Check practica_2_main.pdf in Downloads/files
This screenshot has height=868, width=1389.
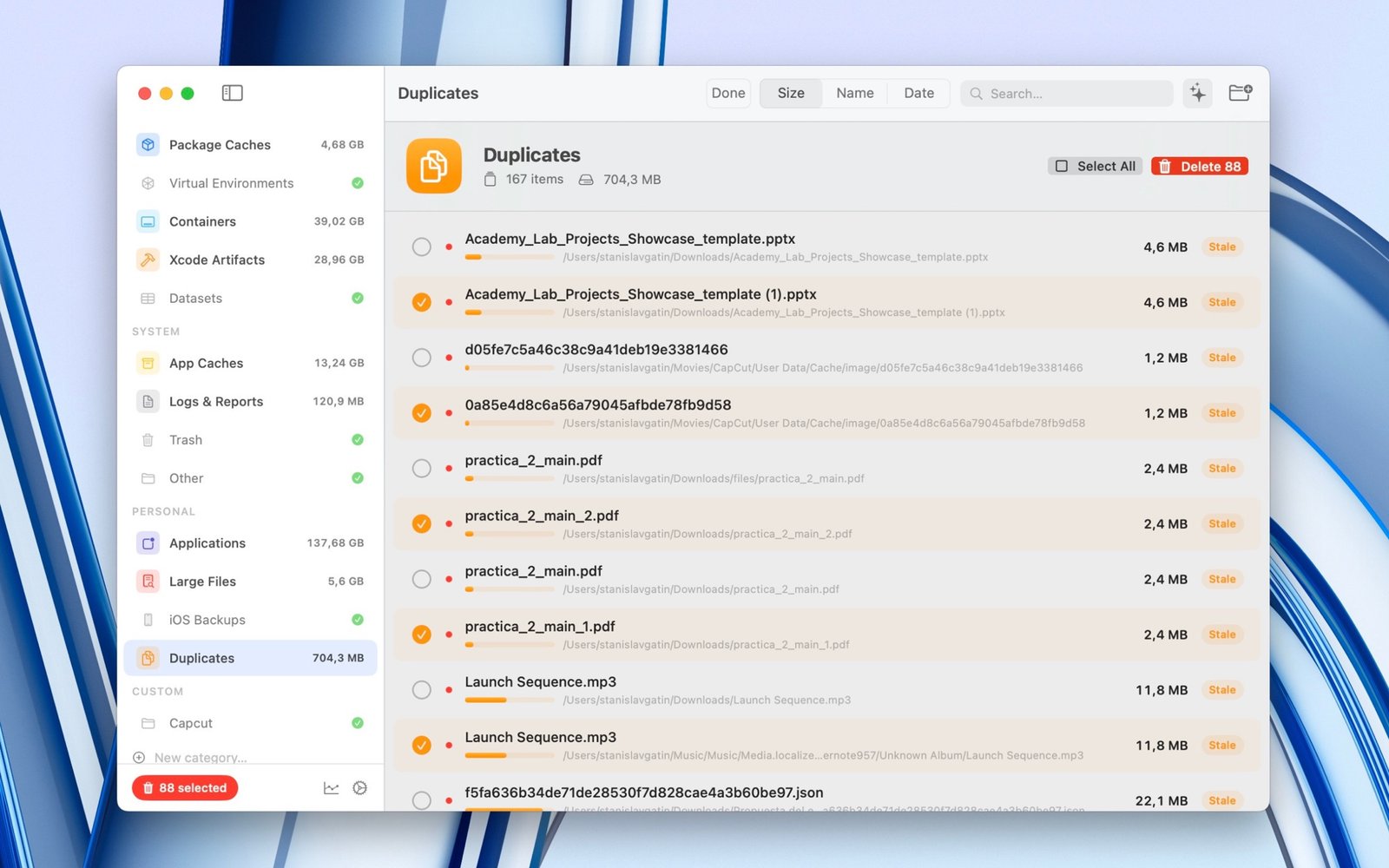pyautogui.click(x=422, y=469)
